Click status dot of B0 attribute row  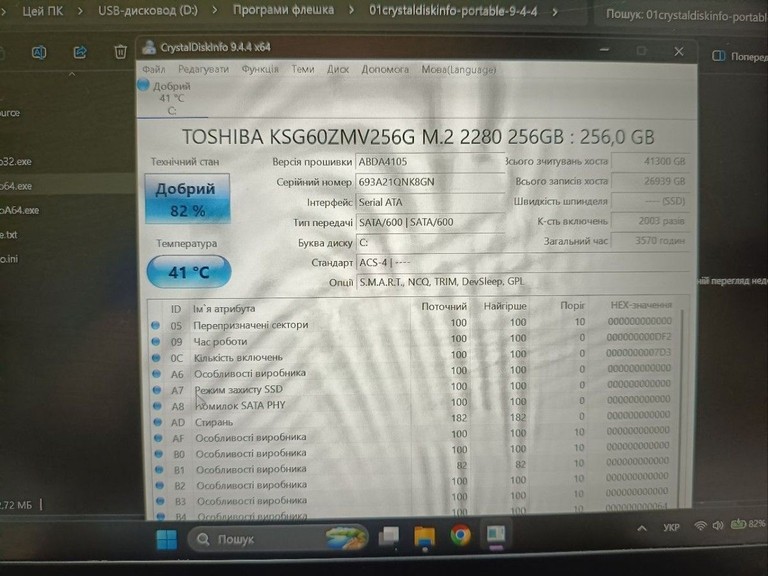point(158,454)
